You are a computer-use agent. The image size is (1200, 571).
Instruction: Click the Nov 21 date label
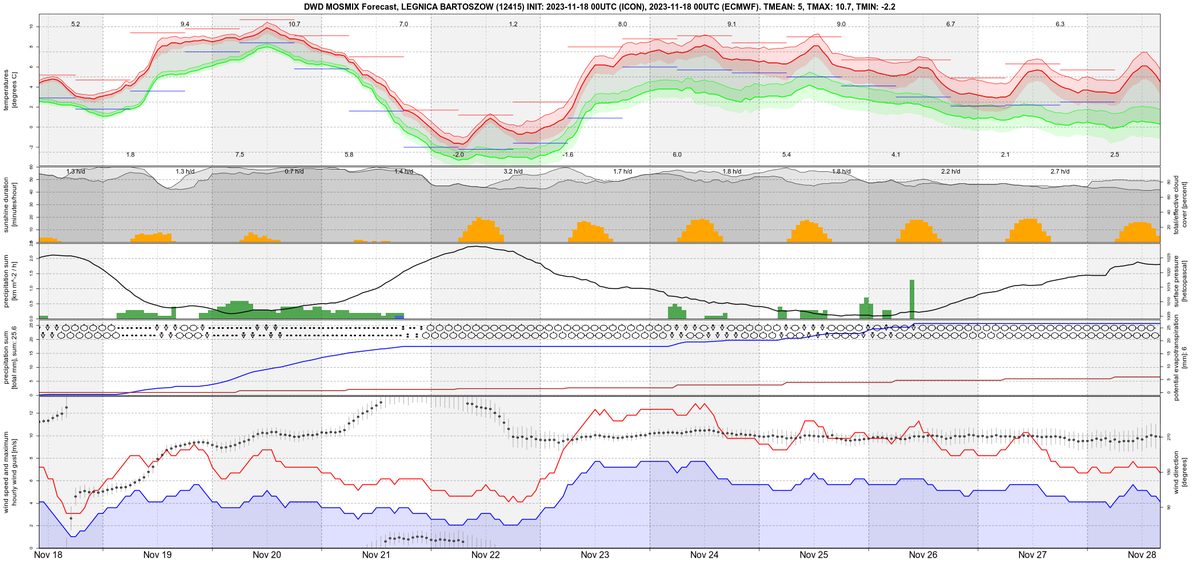point(376,554)
